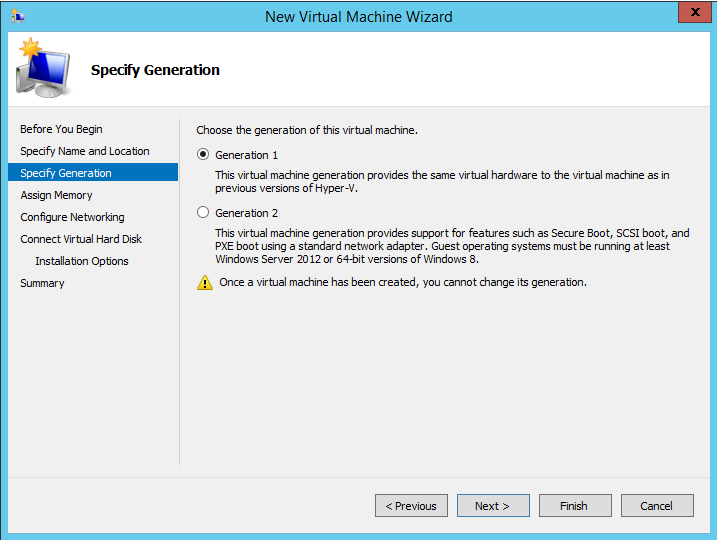Click the Specify Generation page heading
Screen dimensions: 717x540
pos(155,70)
